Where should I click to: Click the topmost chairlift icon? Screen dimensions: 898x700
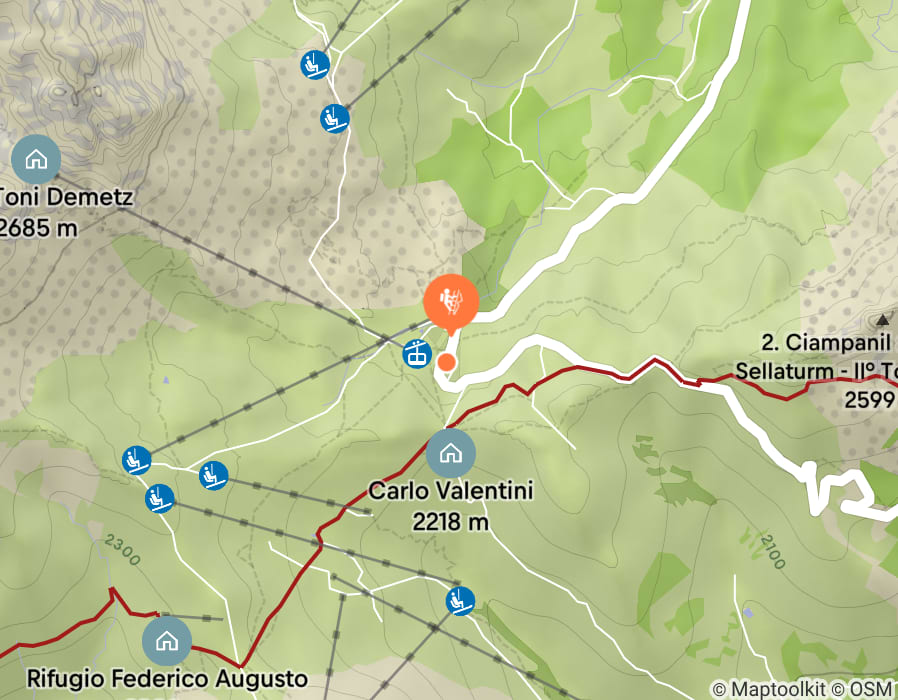[314, 64]
